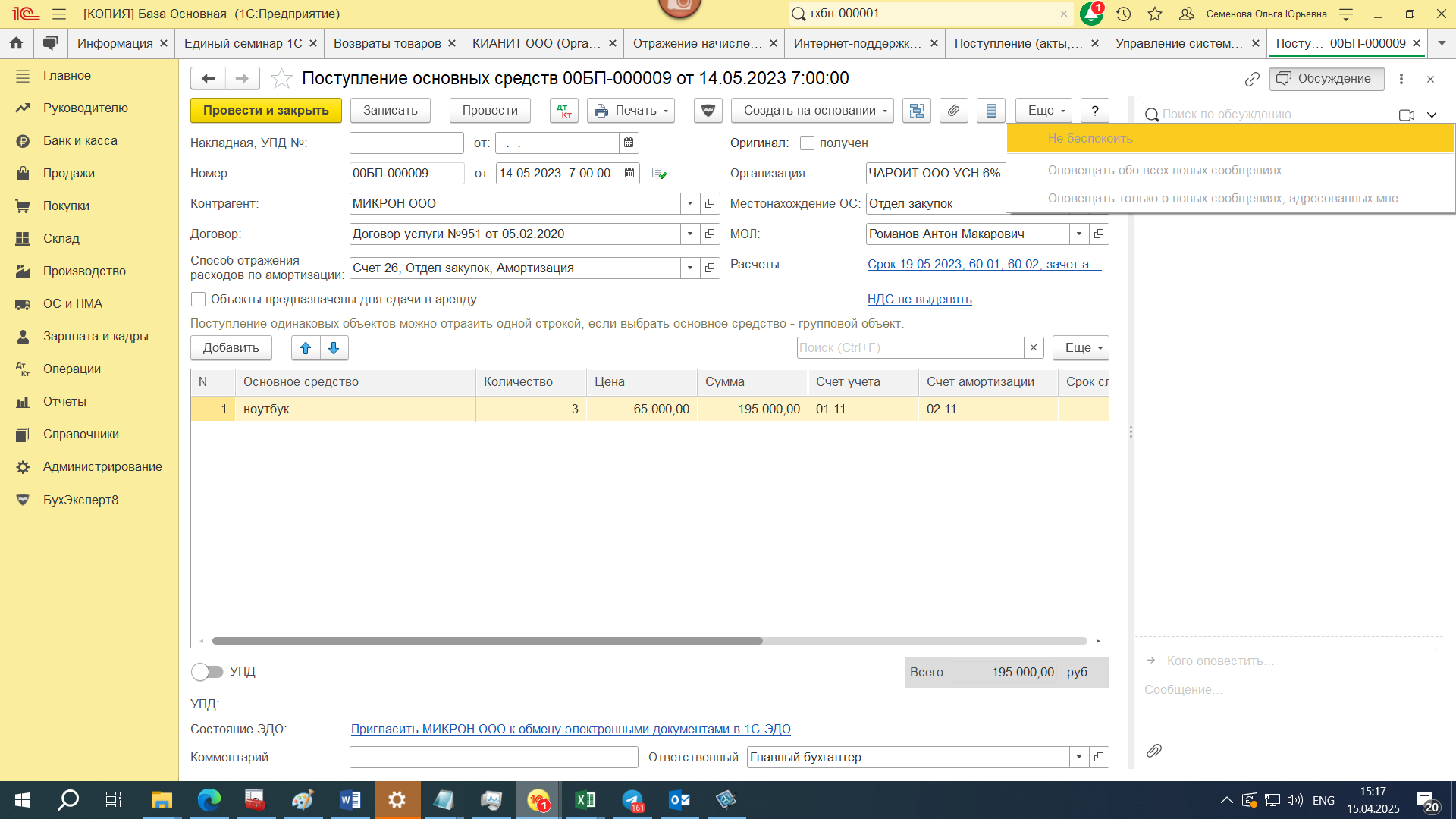The height and width of the screenshot is (819, 1456).
Task: Click Обсуждение panel button
Action: pos(1326,79)
